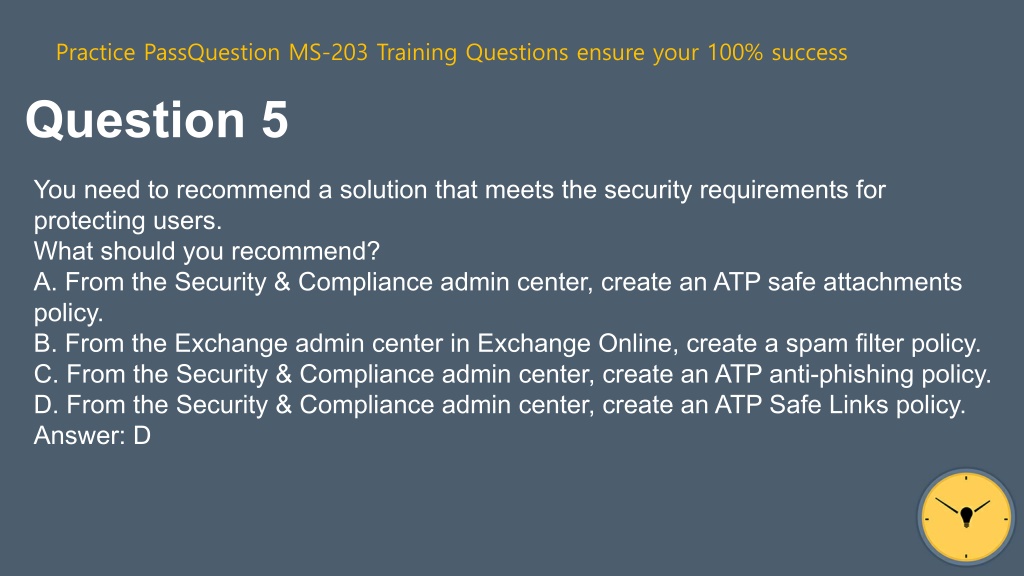Select option D ATP Safe Links policy
Viewport: 1024px width, 576px height.
point(500,404)
